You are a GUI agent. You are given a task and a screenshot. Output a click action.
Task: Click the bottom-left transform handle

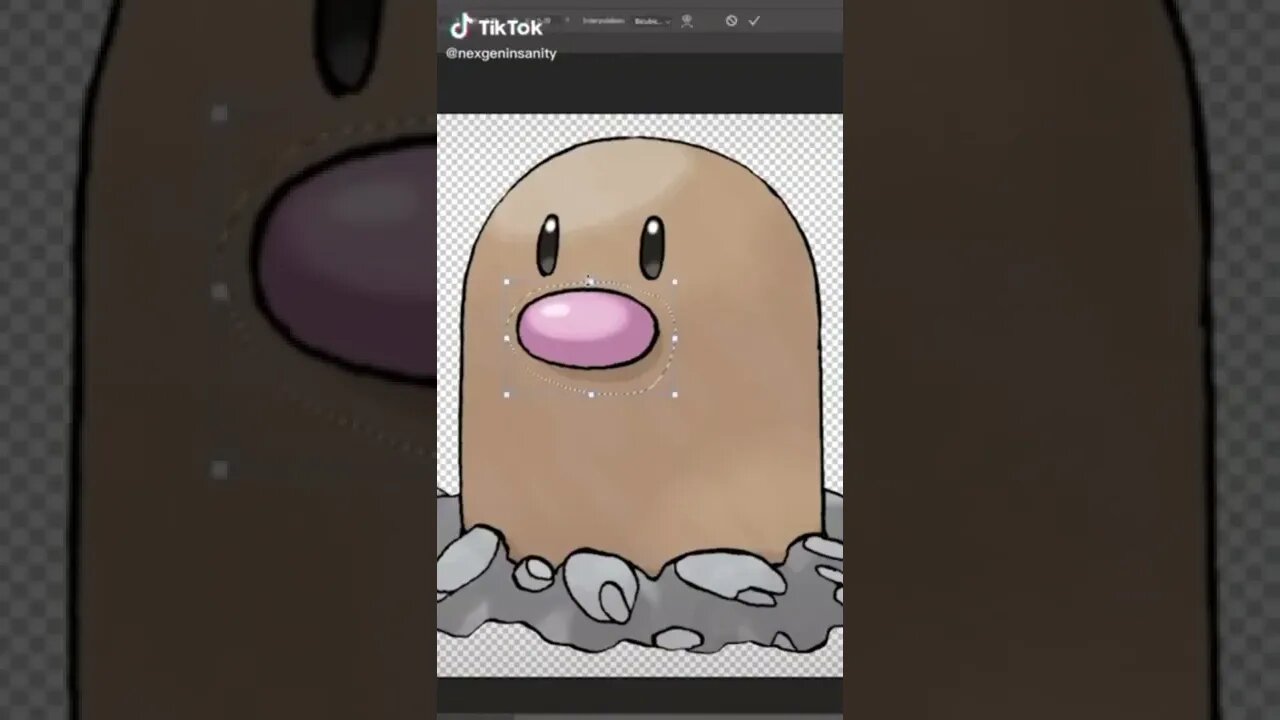point(507,395)
